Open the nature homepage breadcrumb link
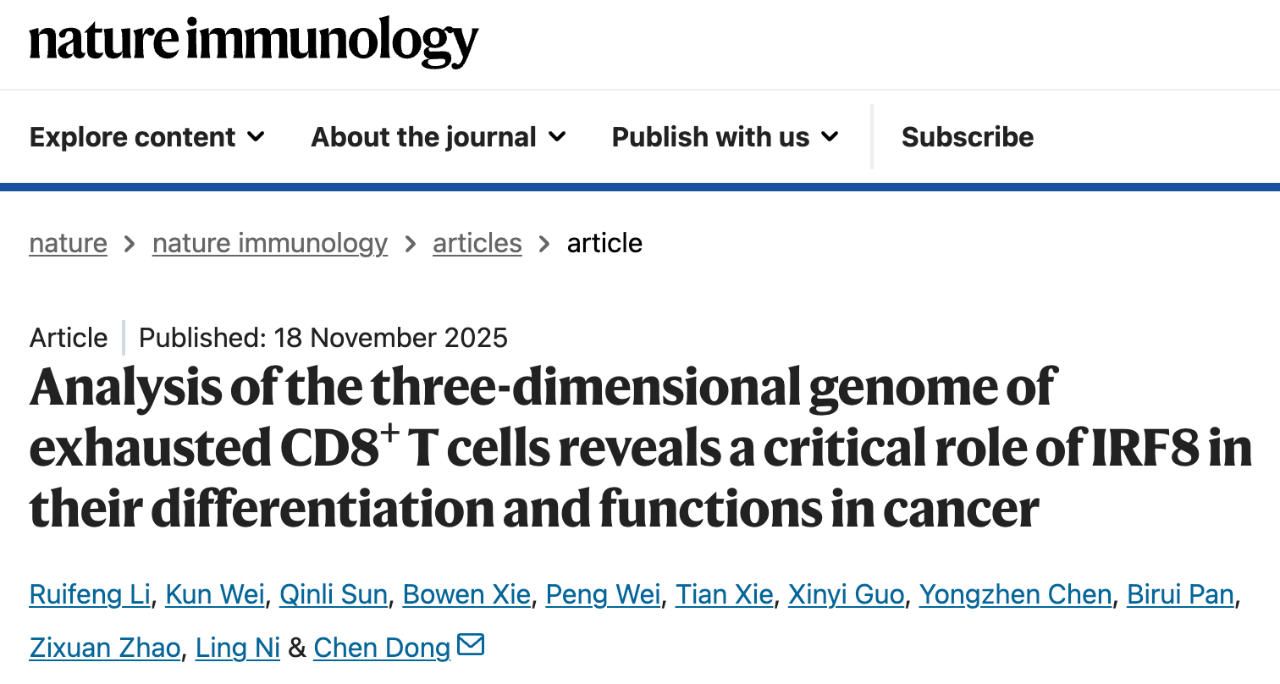 [x=67, y=242]
